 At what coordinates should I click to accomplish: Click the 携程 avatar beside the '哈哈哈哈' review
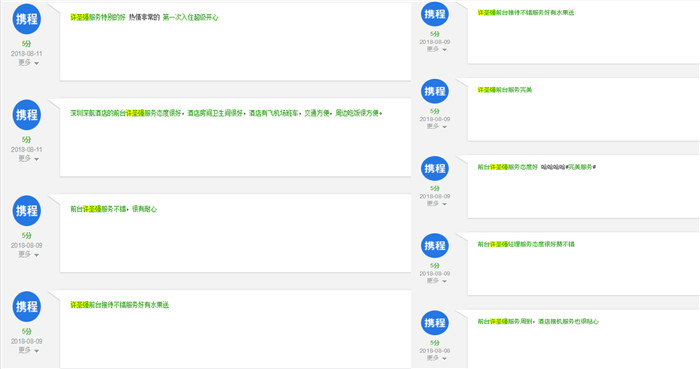click(x=435, y=168)
